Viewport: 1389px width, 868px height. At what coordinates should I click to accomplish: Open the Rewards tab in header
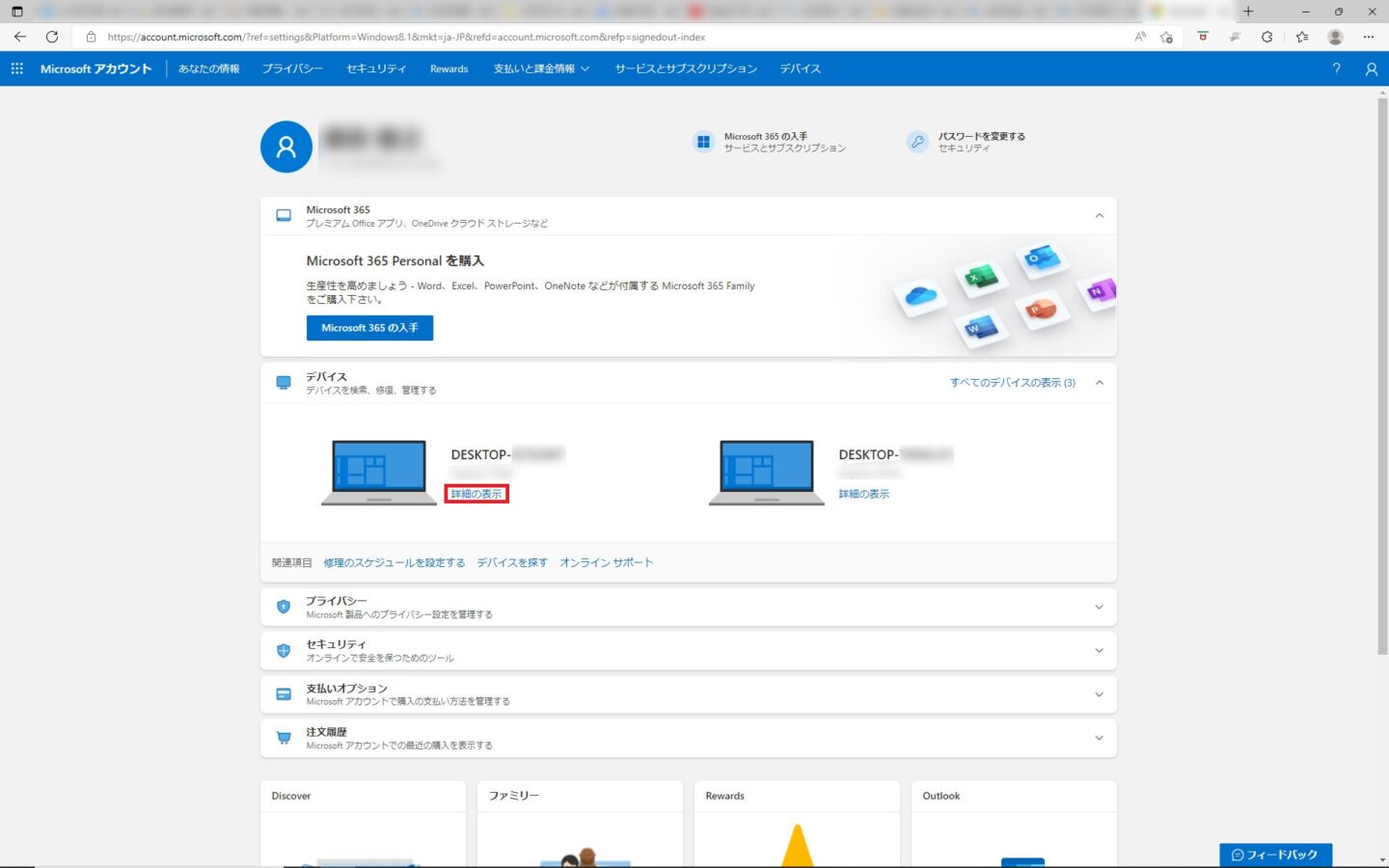tap(449, 69)
